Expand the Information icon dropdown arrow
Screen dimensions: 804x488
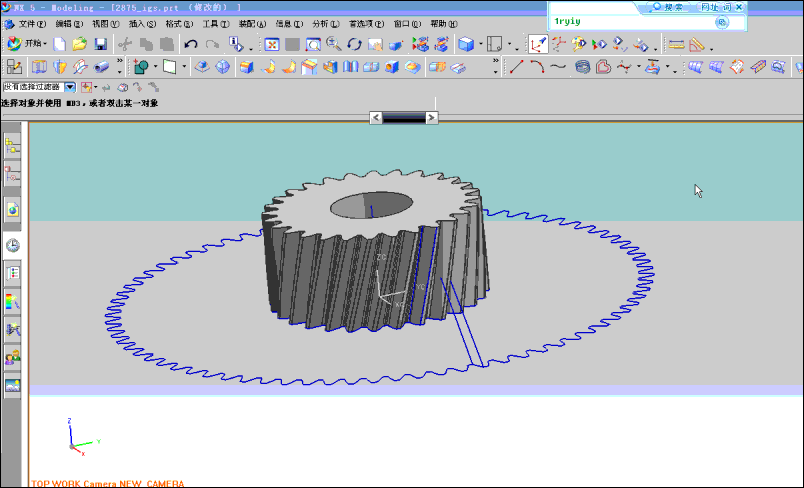pyautogui.click(x=251, y=49)
